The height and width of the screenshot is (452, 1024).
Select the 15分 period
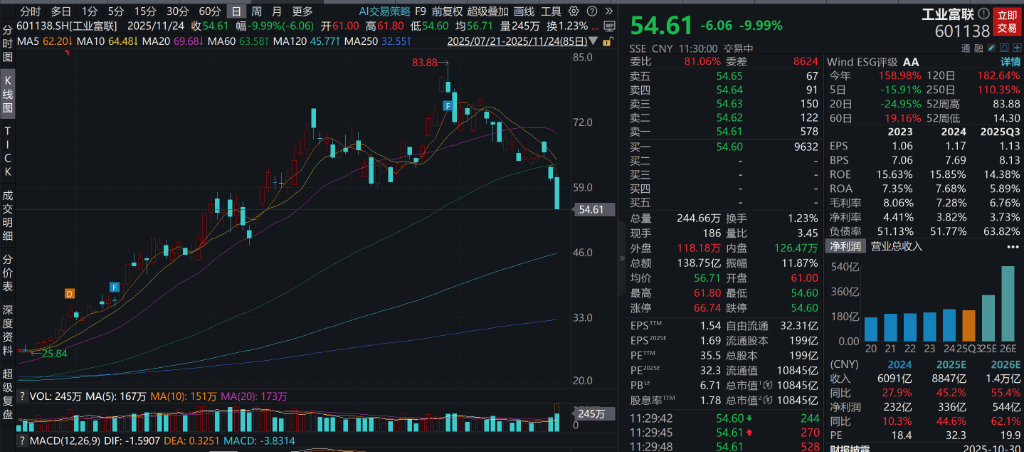144,11
